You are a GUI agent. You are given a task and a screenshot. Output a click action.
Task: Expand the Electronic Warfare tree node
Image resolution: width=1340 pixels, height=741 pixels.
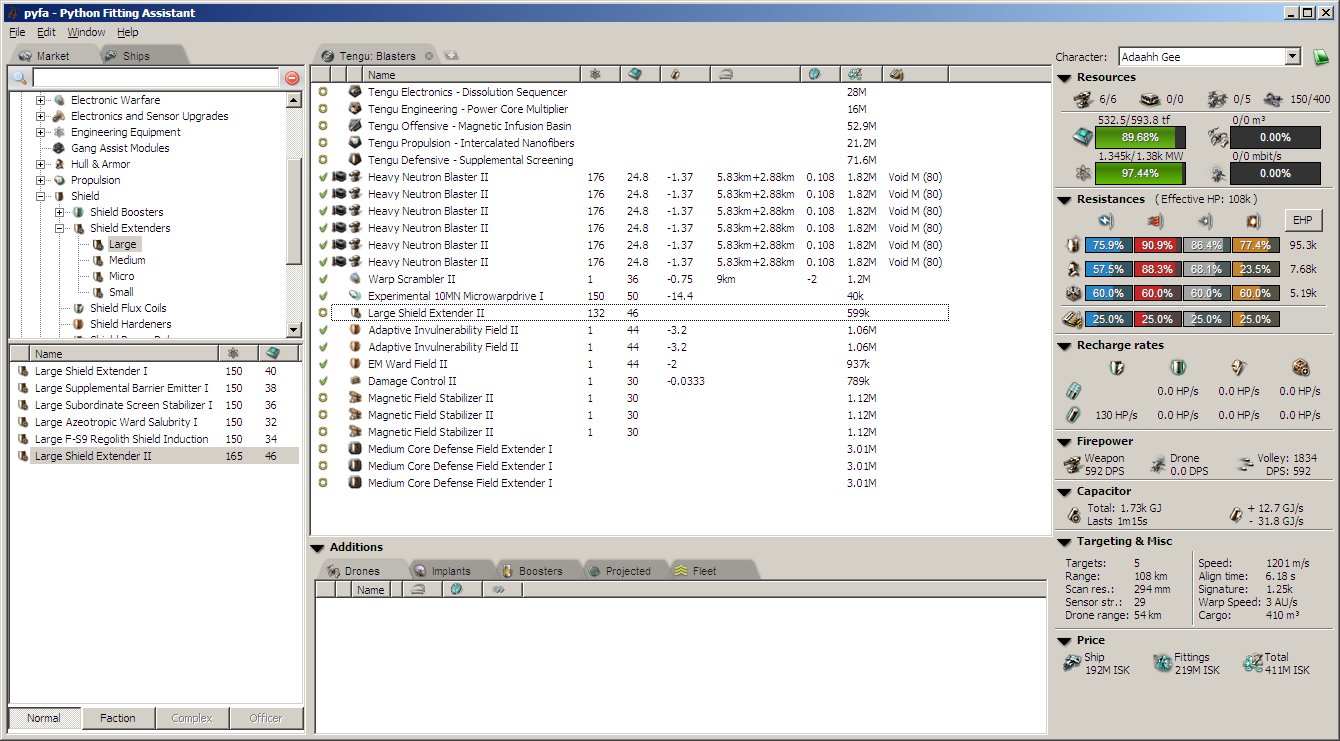pyautogui.click(x=41, y=100)
